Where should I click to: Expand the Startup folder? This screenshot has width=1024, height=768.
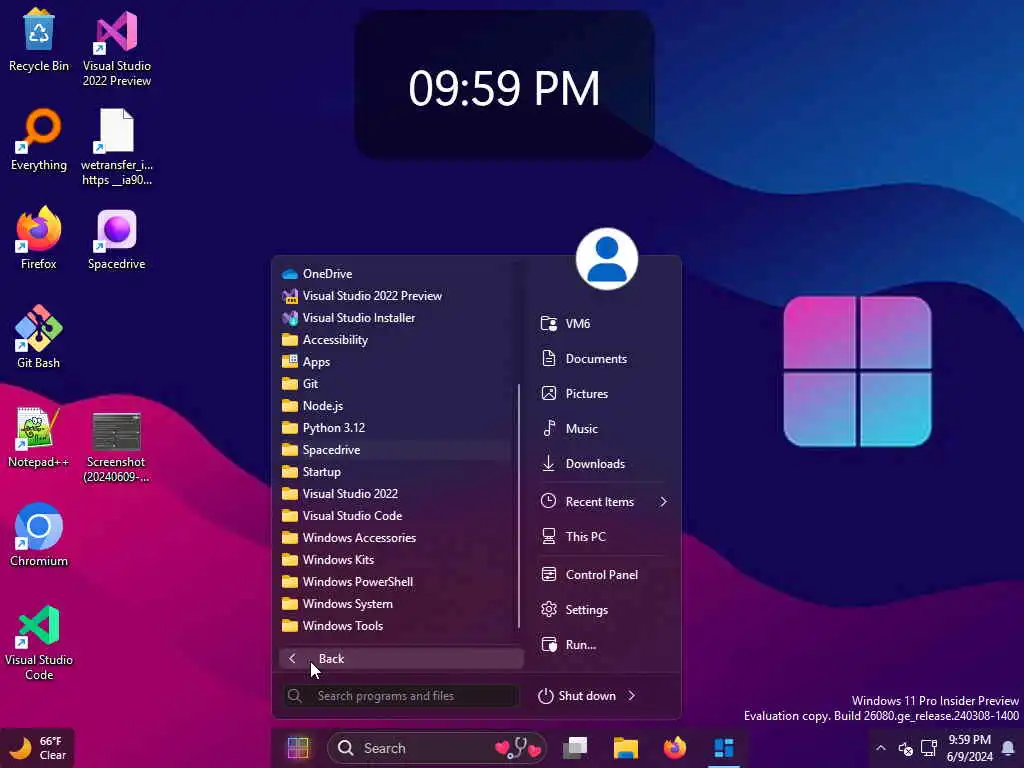[x=396, y=472]
